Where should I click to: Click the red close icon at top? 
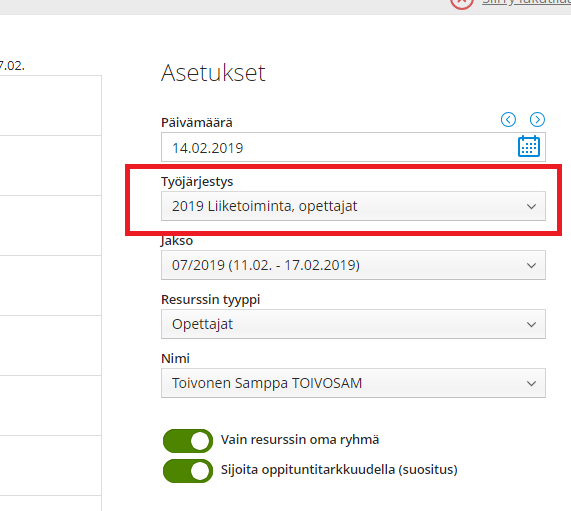pos(462,3)
